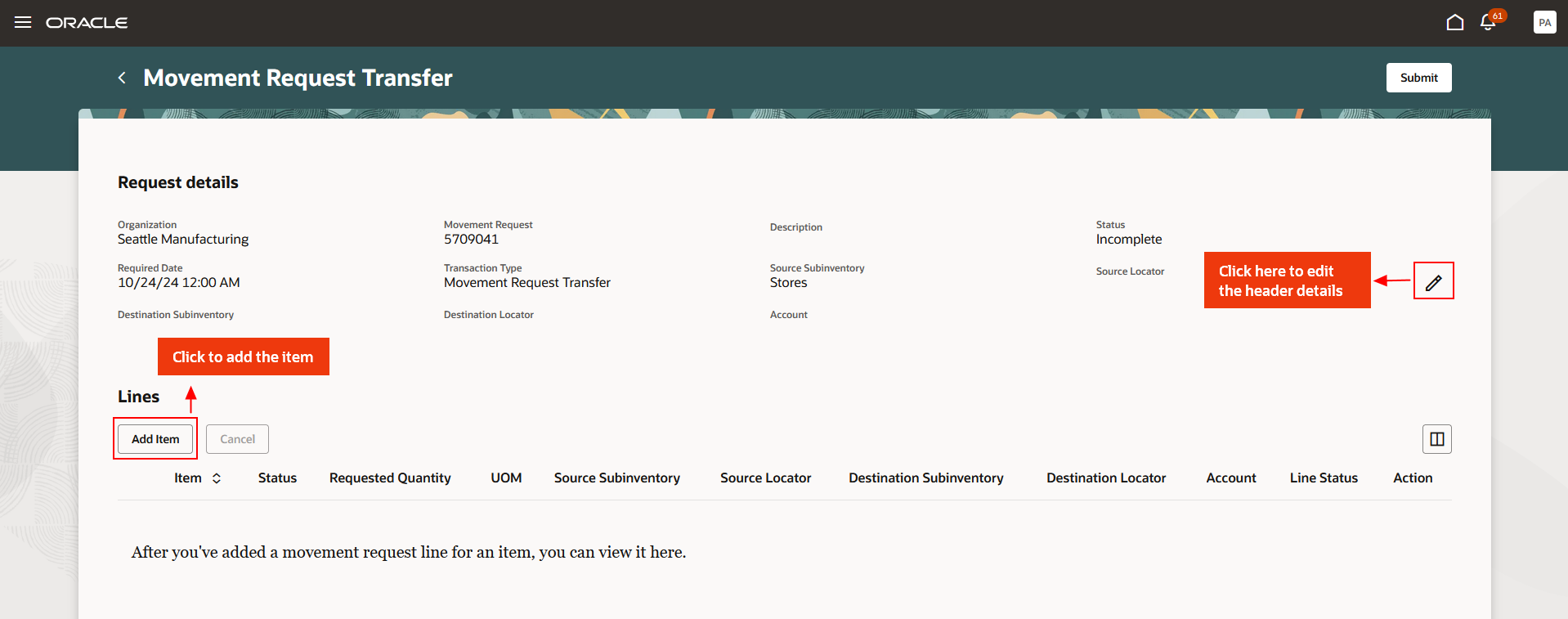Click the Line Status column header
1568x619 pixels.
click(x=1324, y=478)
